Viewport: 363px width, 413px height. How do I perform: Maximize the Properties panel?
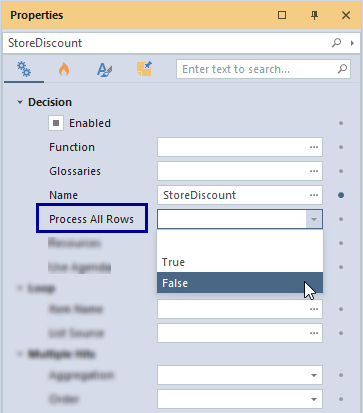(282, 15)
